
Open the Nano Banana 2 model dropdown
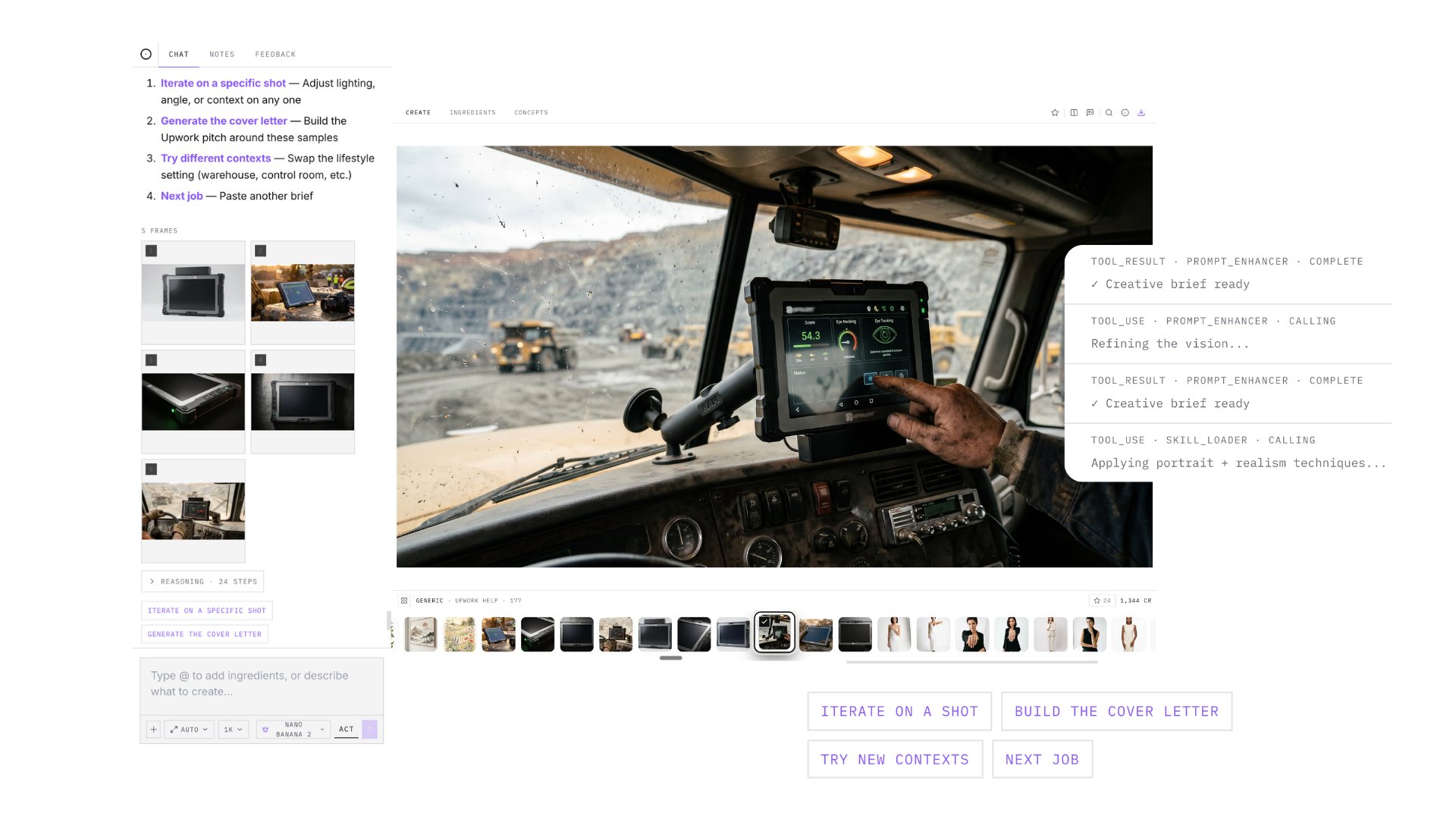[x=293, y=730]
